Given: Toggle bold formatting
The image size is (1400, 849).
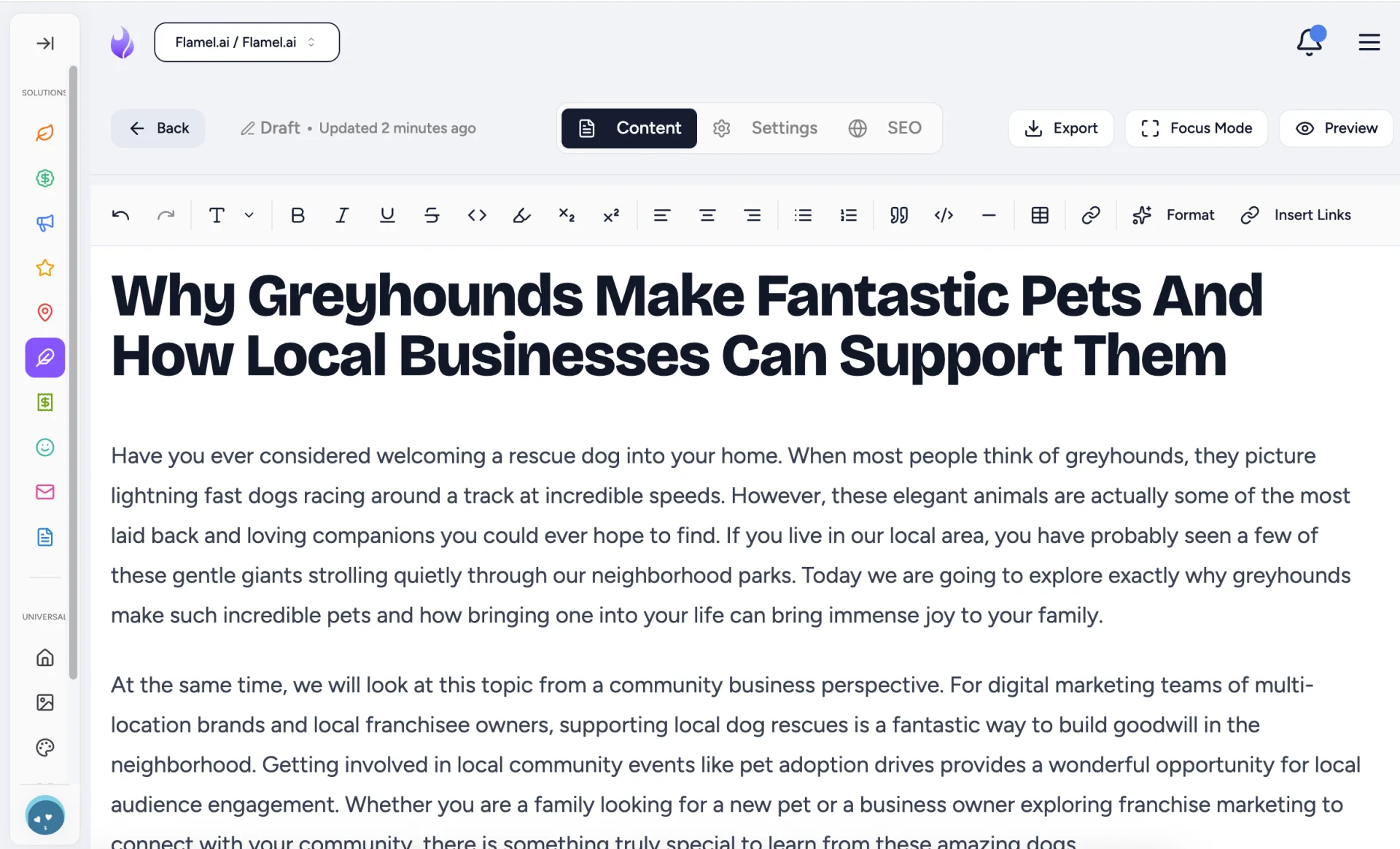Looking at the screenshot, I should (297, 215).
